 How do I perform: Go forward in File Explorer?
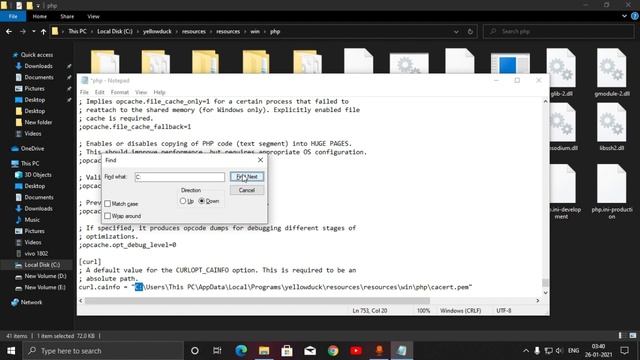pyautogui.click(x=23, y=31)
